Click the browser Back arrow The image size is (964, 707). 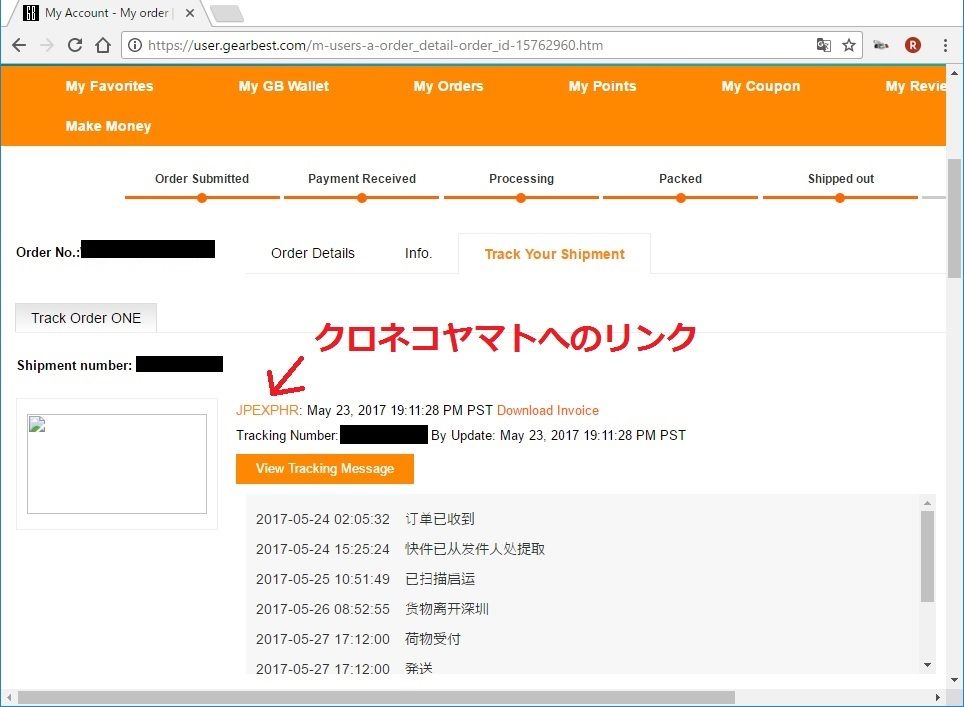click(x=19, y=45)
